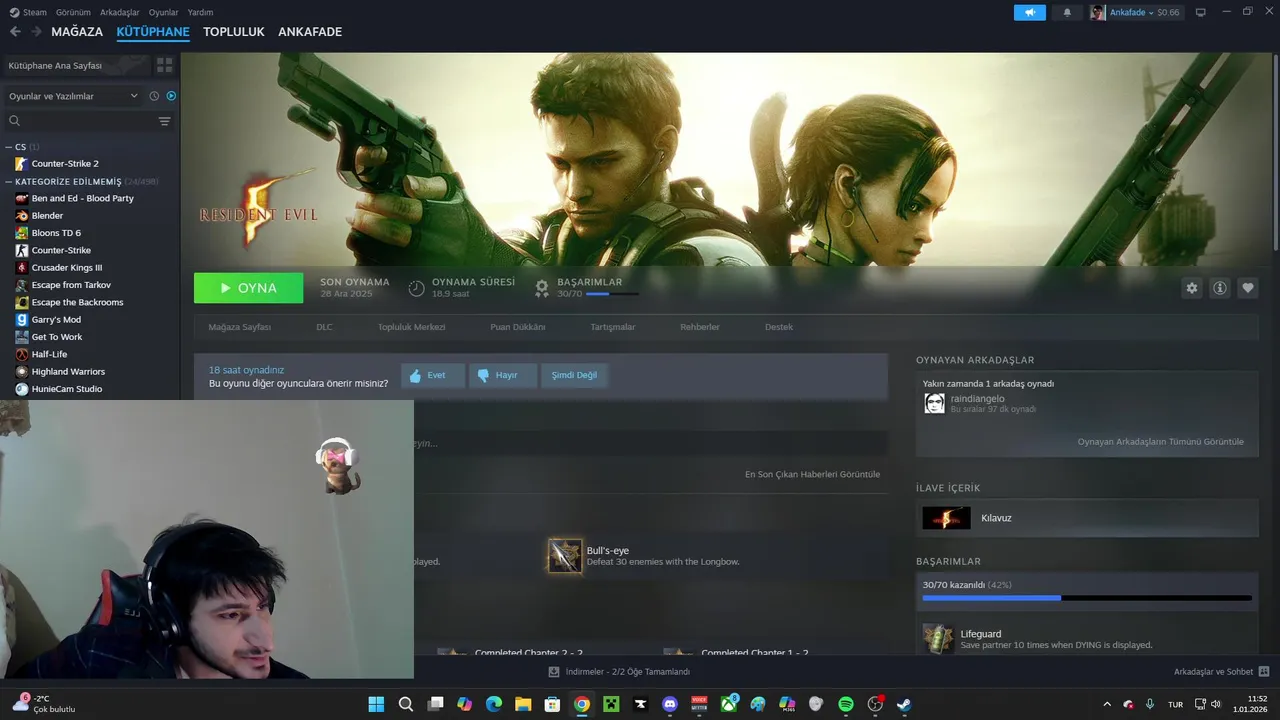Open the notifications bell
The image size is (1280, 720).
coord(1067,12)
